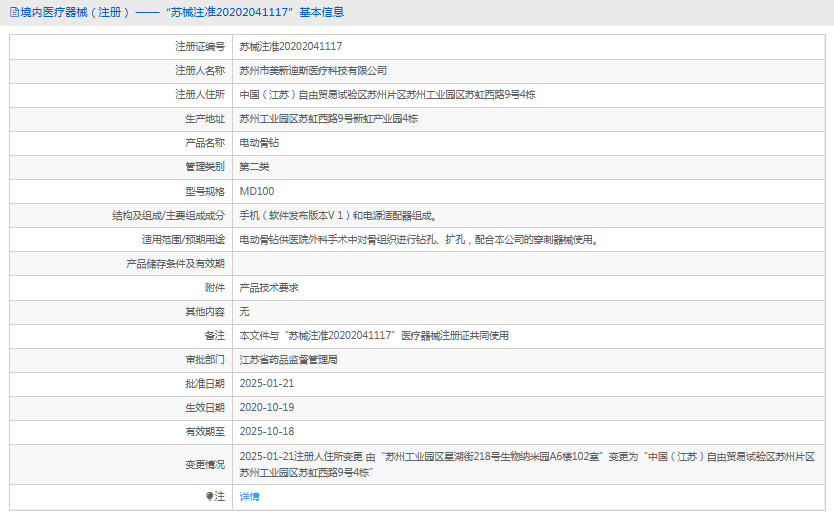Image resolution: width=834 pixels, height=519 pixels.
Task: Select registration number 苏械注准20202041117 value
Action: (290, 47)
